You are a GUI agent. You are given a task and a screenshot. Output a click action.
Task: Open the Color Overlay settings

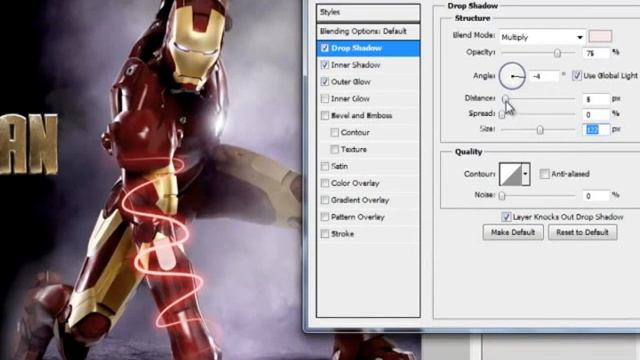[x=355, y=183]
